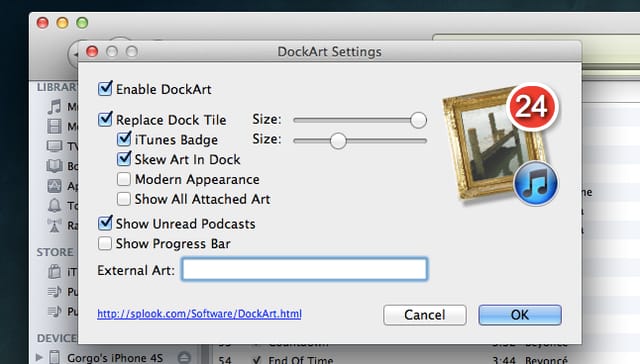Click the iTunes Badge size slider
This screenshot has height=364, width=640.
click(x=360, y=140)
